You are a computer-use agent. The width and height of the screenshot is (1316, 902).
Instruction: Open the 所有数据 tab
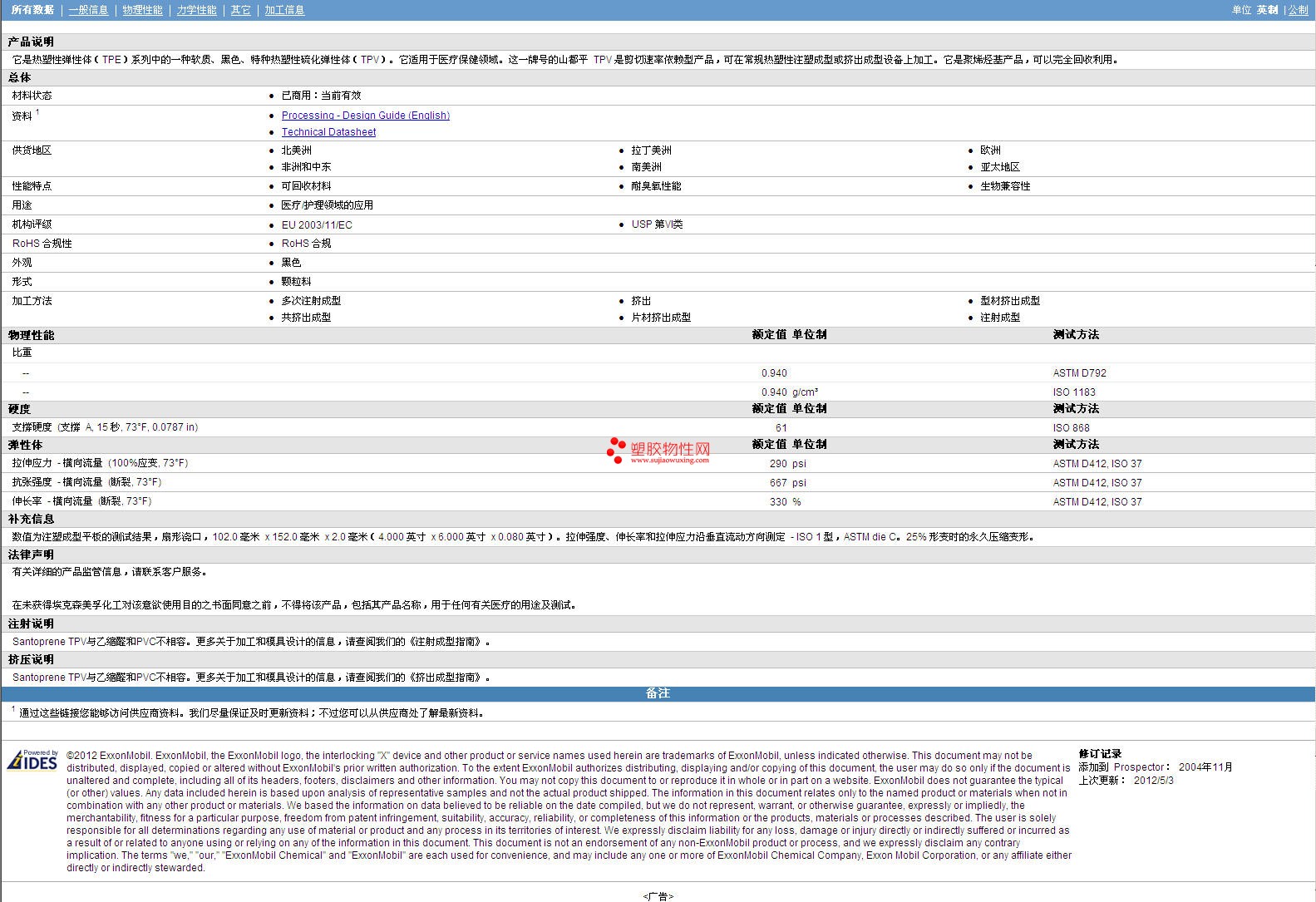click(33, 10)
